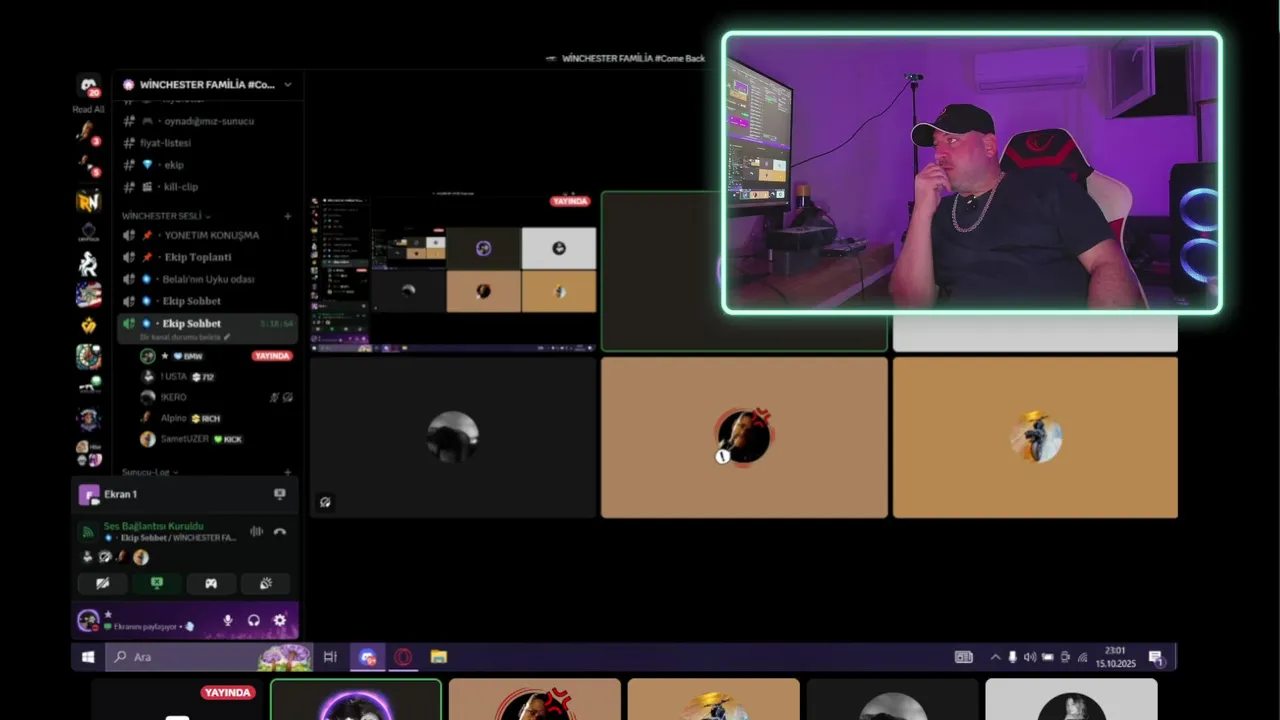Open activities with game controller button
Screen dimensions: 1280x720
tap(211, 583)
